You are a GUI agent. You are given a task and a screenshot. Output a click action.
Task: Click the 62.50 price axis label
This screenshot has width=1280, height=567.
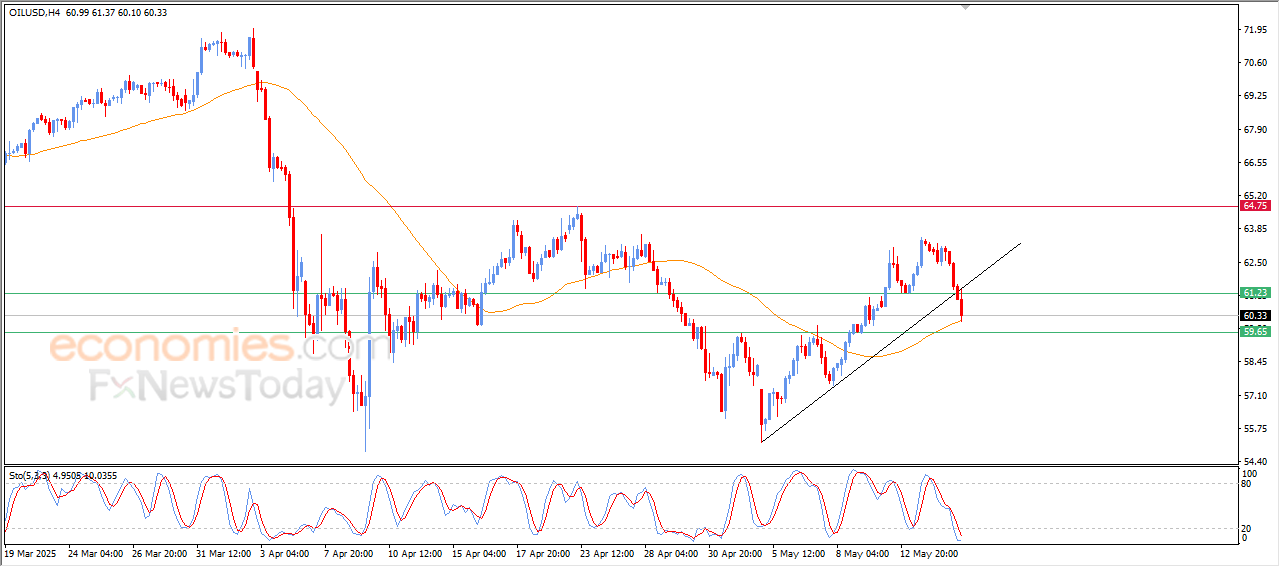point(1255,262)
